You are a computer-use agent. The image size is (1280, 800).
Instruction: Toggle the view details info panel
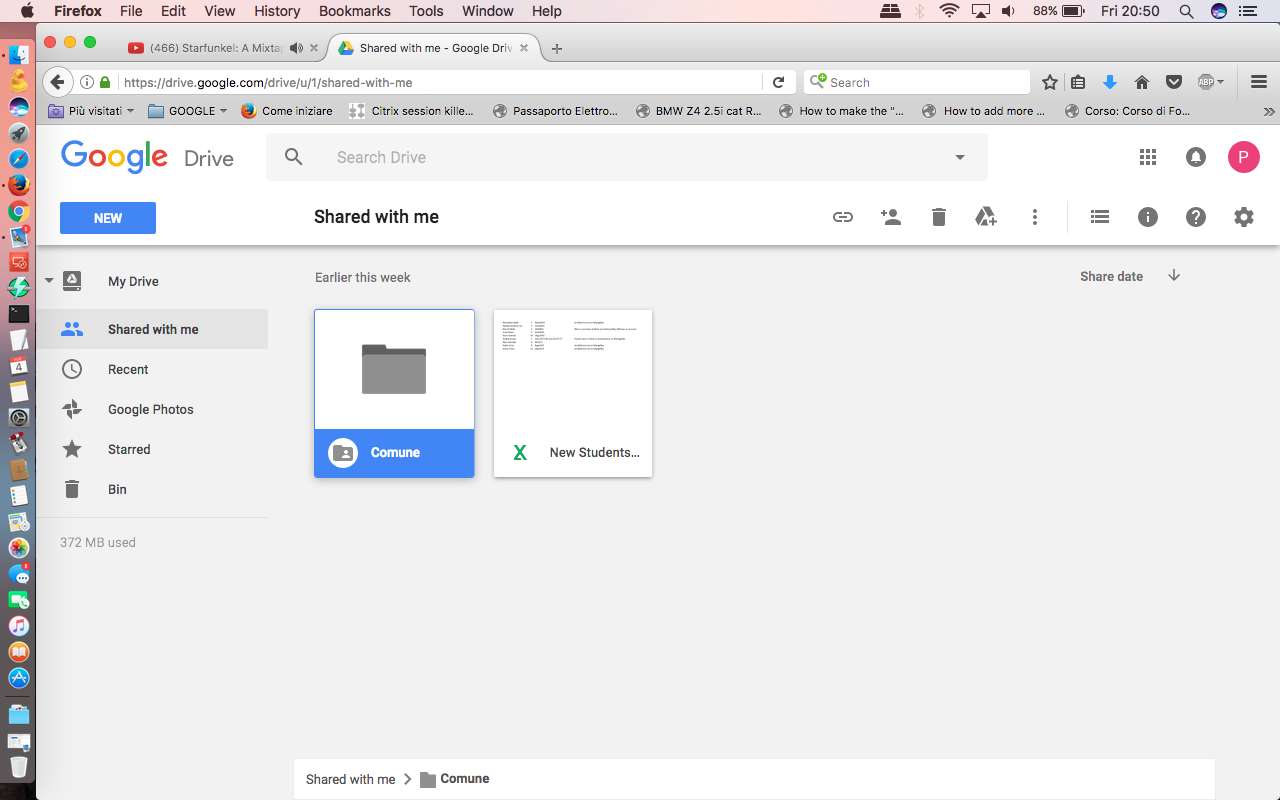[x=1148, y=217]
